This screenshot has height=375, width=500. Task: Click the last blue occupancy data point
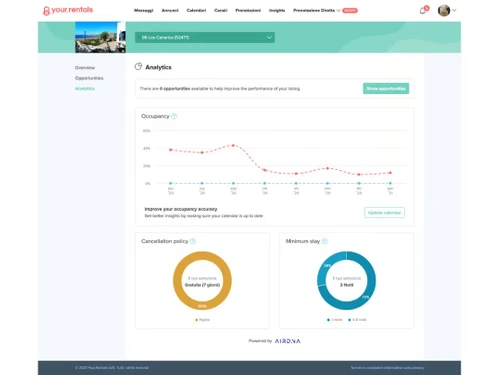(390, 183)
